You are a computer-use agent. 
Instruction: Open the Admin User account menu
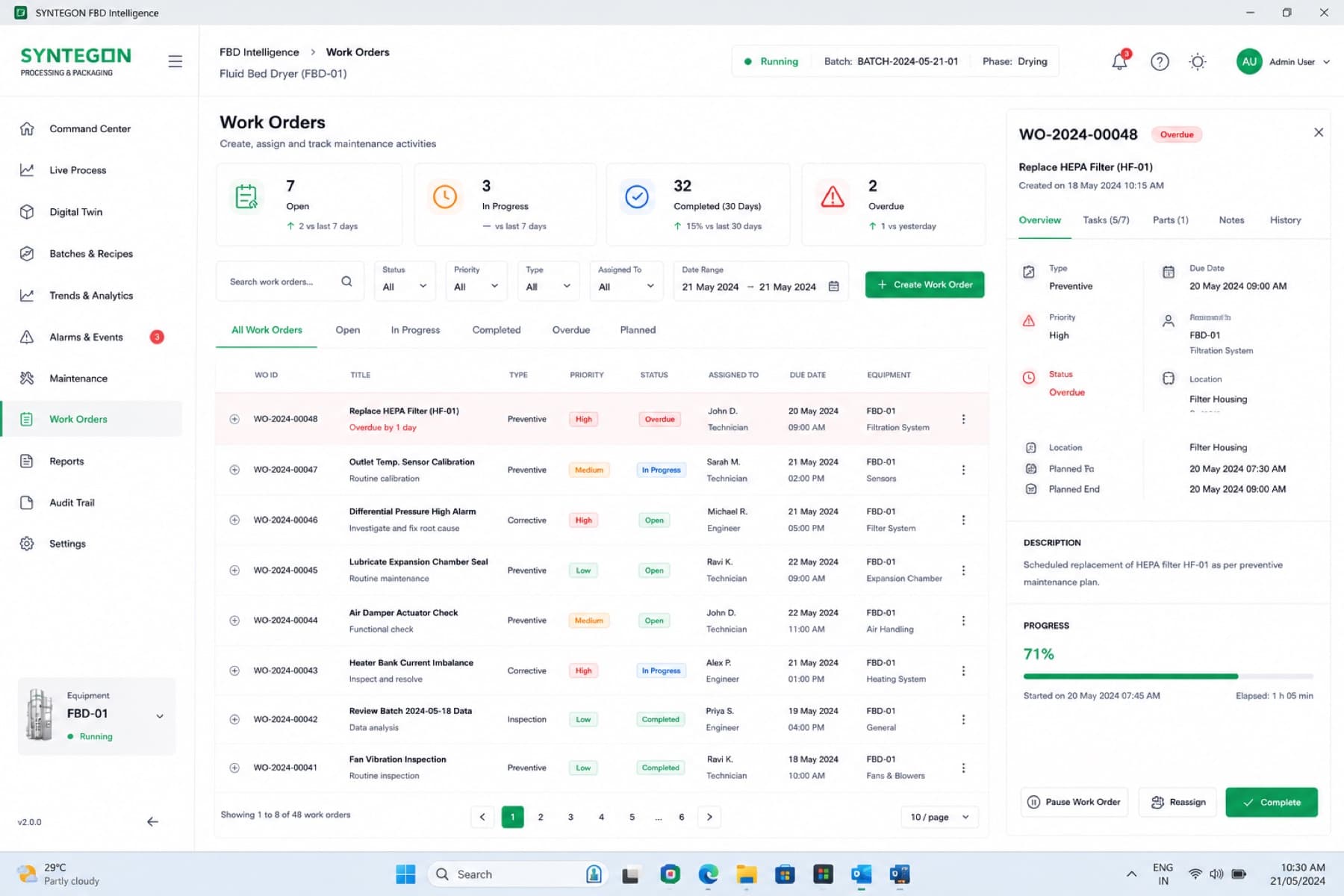click(1284, 62)
